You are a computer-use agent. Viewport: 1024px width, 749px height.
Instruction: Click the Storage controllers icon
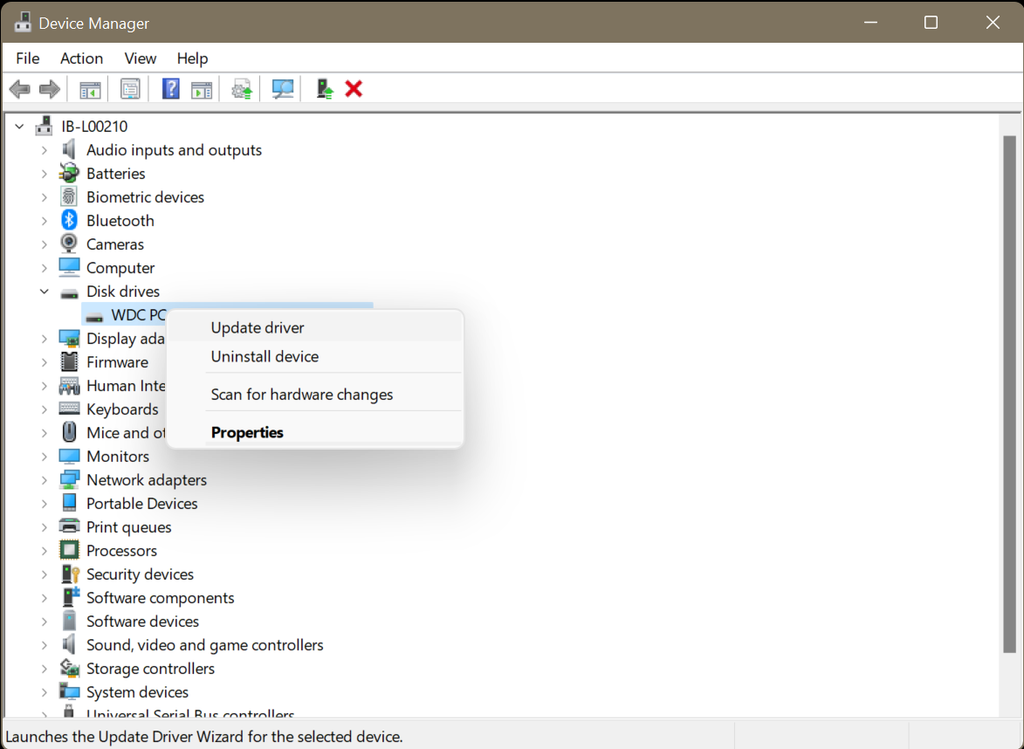click(x=69, y=668)
